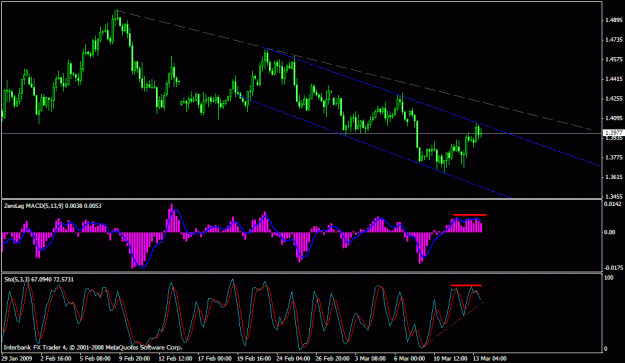The image size is (625, 363).
Task: Click the 10 Mar 12:00 time label
Action: coord(450,359)
